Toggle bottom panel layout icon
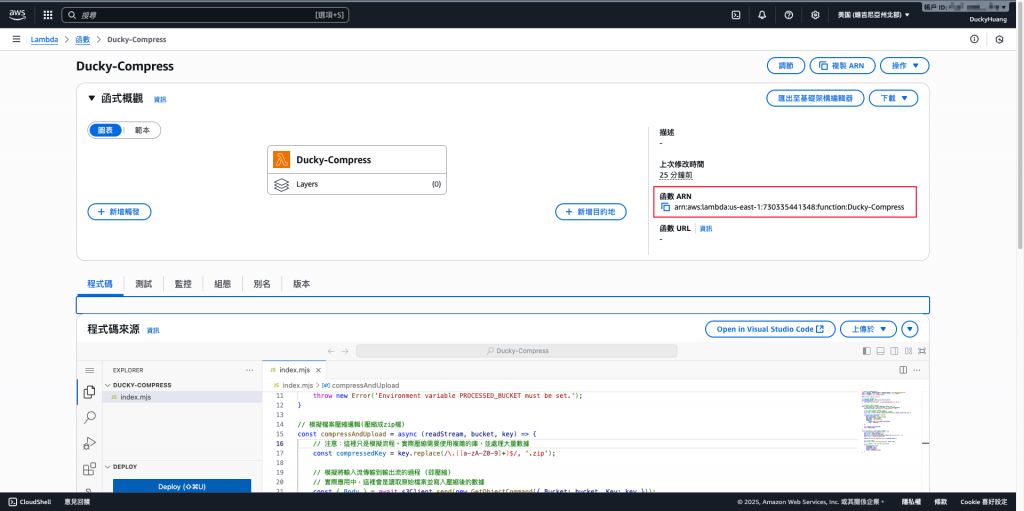 pos(881,351)
